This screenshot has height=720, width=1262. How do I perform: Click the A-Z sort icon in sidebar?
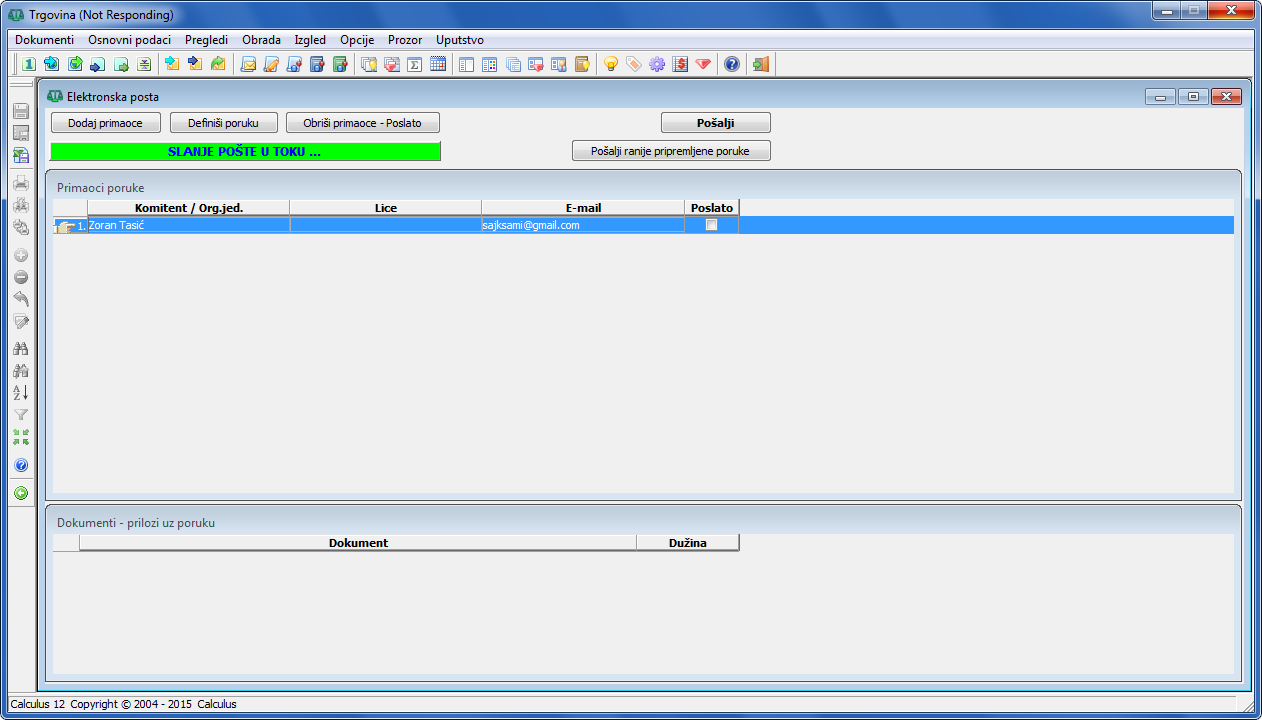point(20,392)
